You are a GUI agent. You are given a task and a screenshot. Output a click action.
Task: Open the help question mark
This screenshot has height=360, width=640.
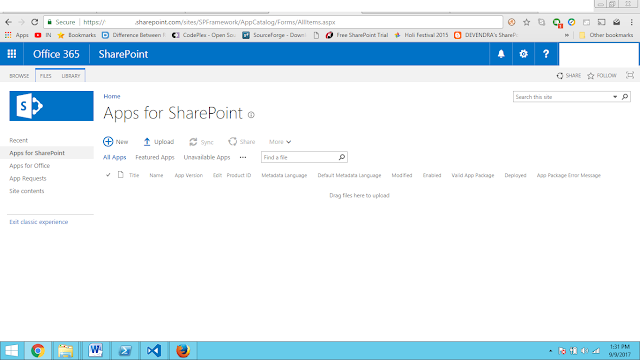point(546,54)
